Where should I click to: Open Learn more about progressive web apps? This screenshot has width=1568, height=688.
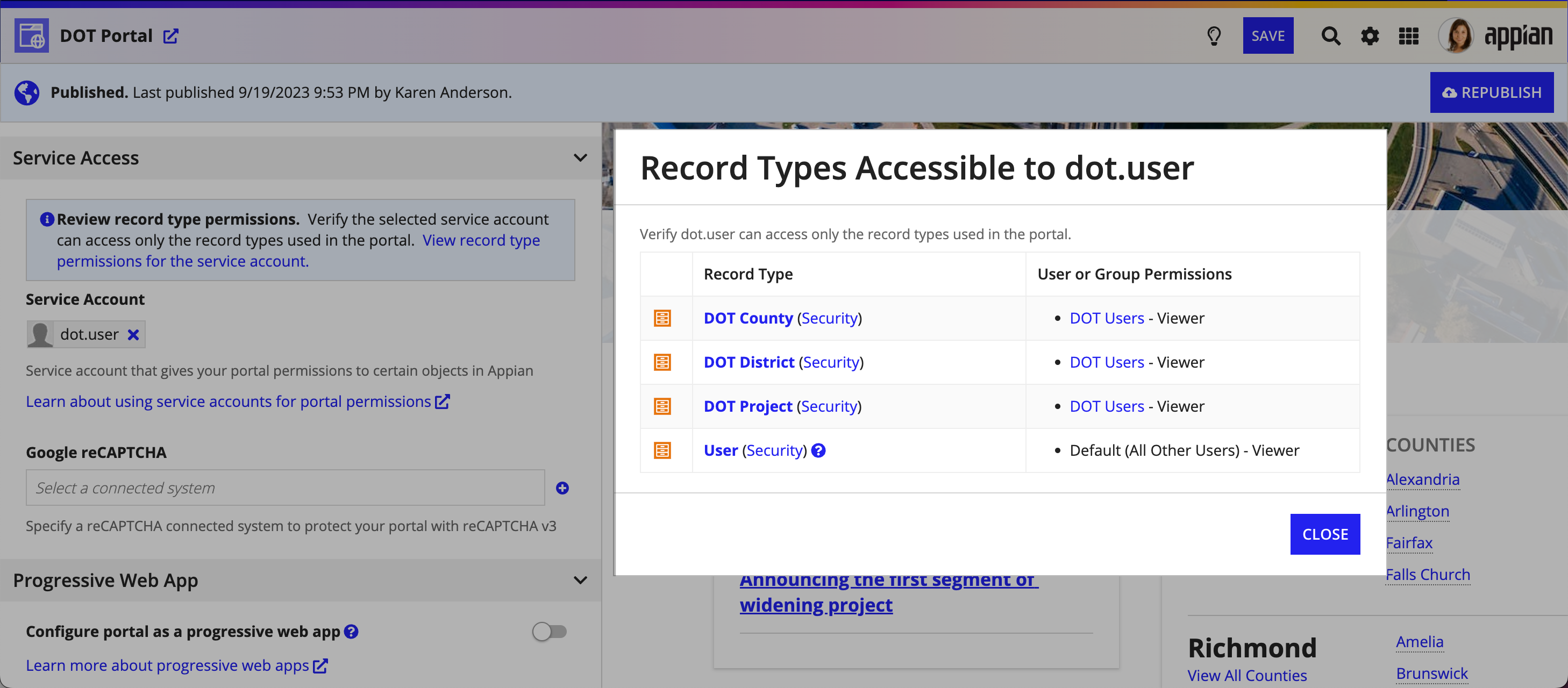[176, 665]
